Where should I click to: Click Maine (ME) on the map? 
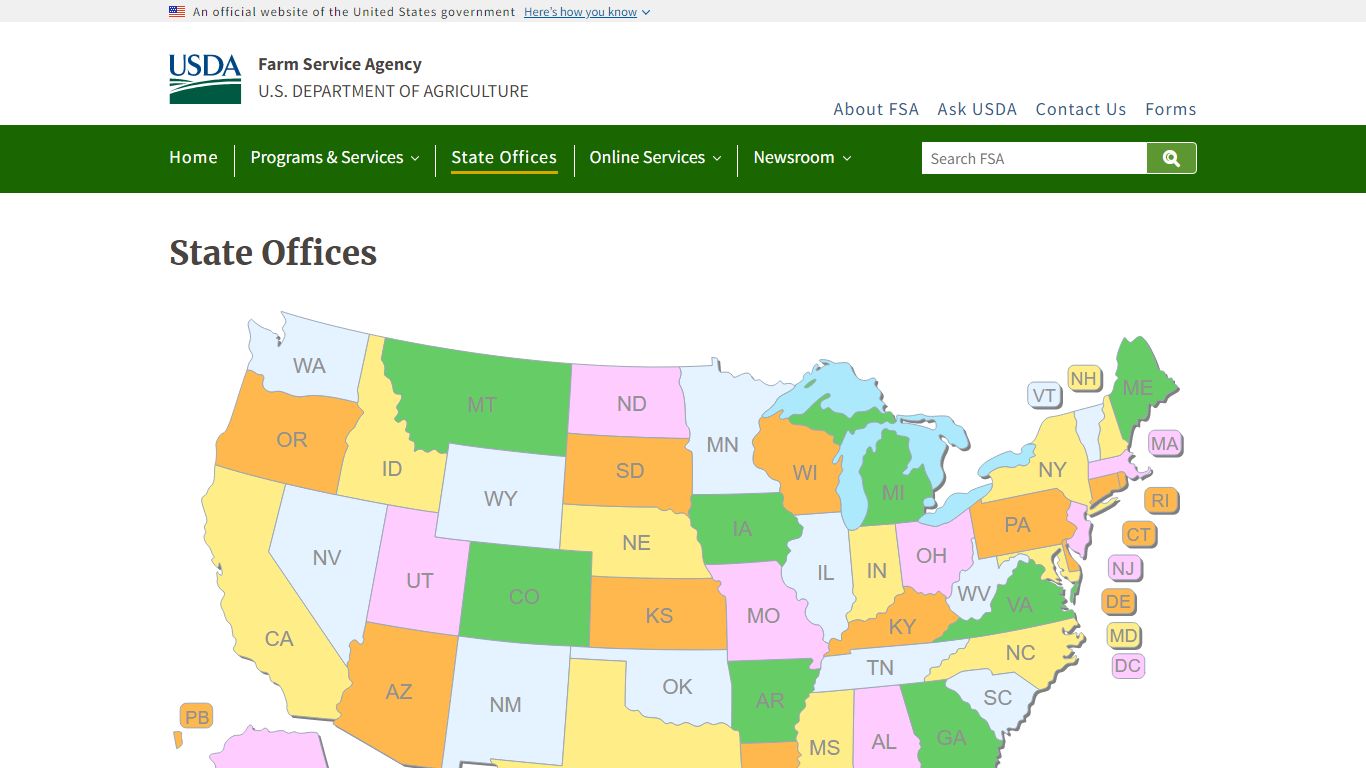pos(1137,388)
